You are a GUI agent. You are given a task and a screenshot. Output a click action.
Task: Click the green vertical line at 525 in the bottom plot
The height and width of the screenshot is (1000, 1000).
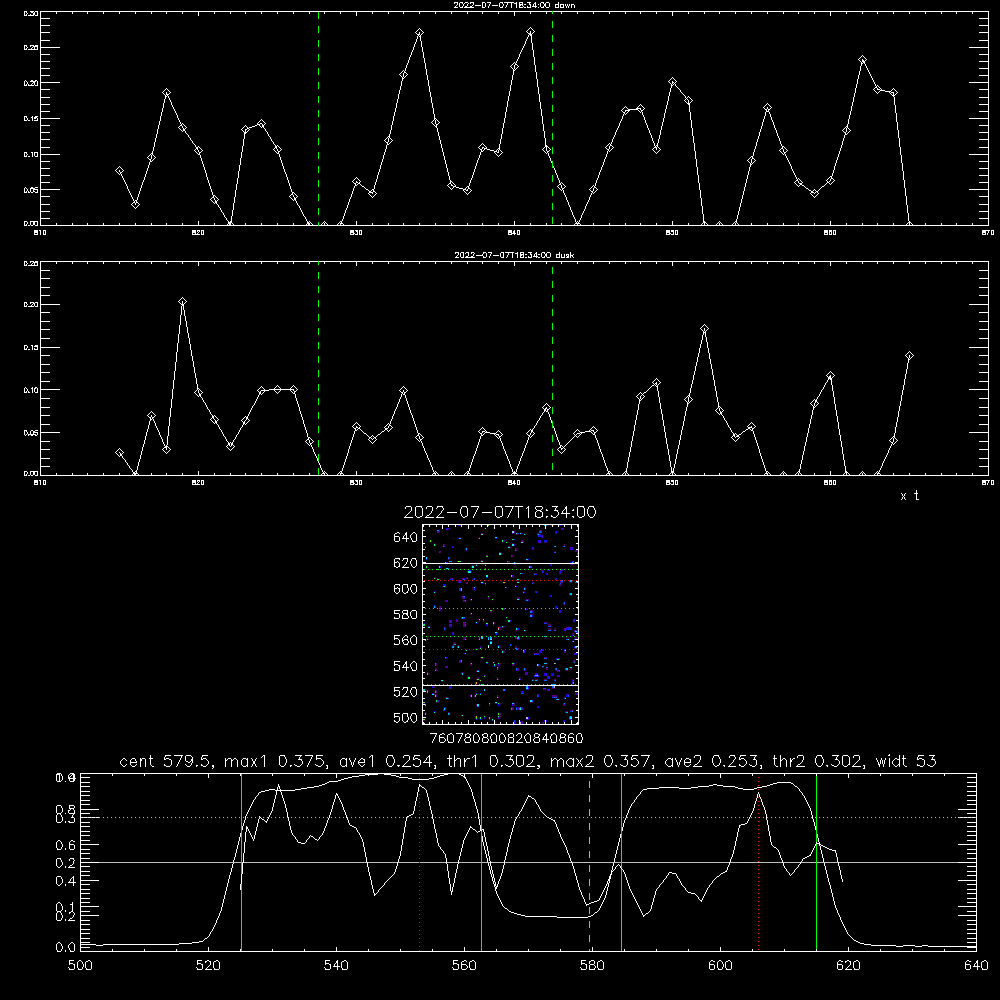241,862
